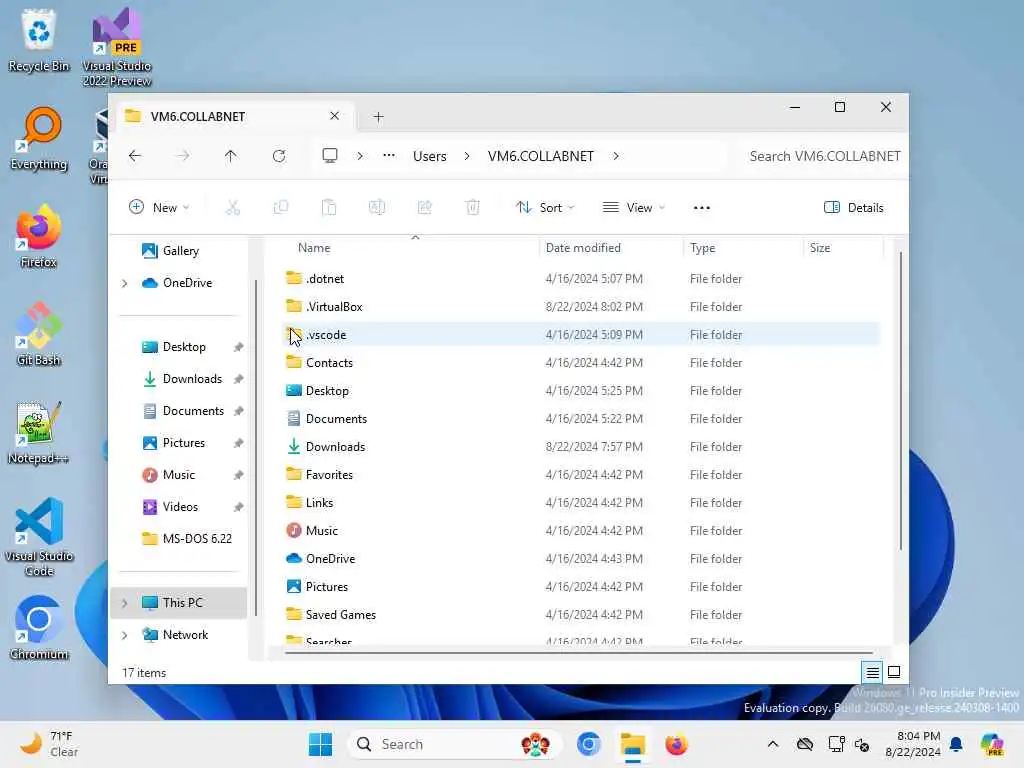Toggle the Details pane
Screen dimensions: 1024x768
point(854,208)
